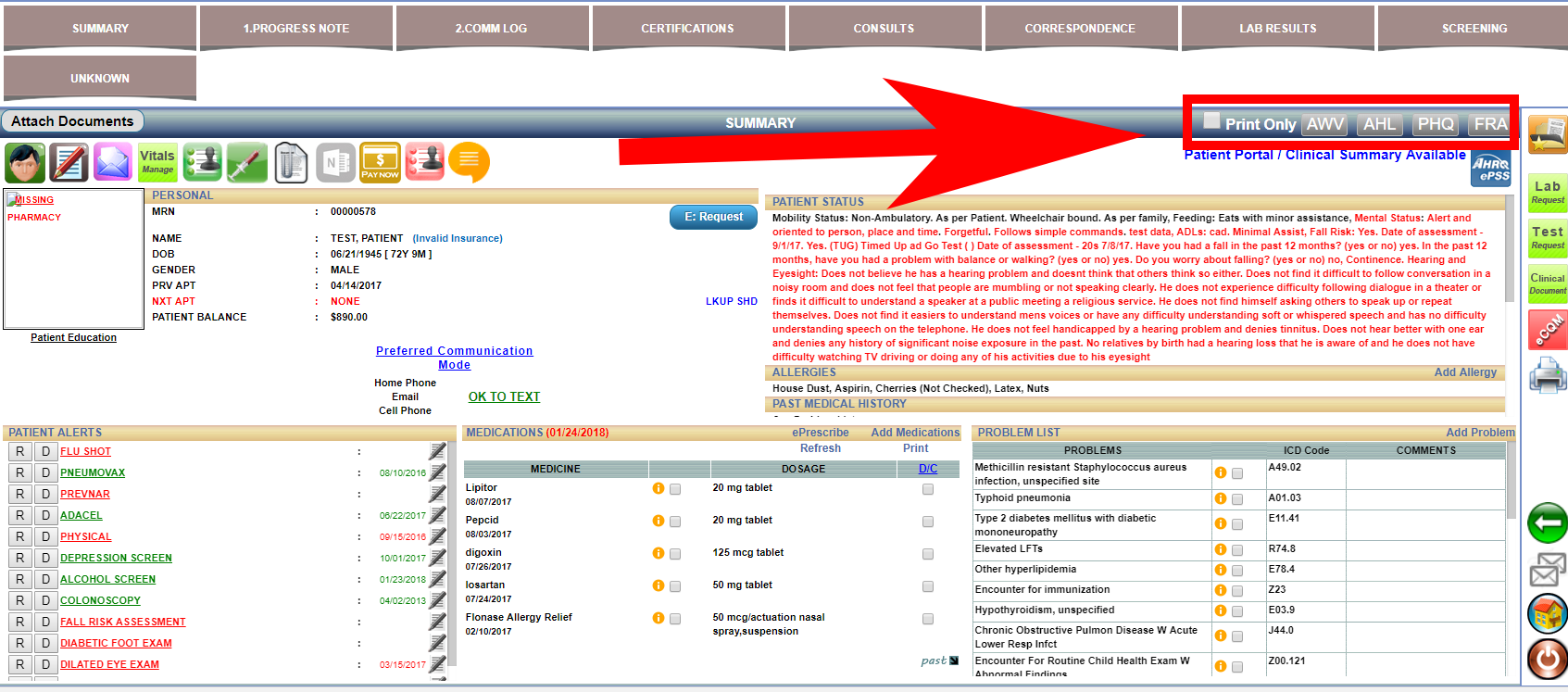Click the E: Request button

click(713, 217)
